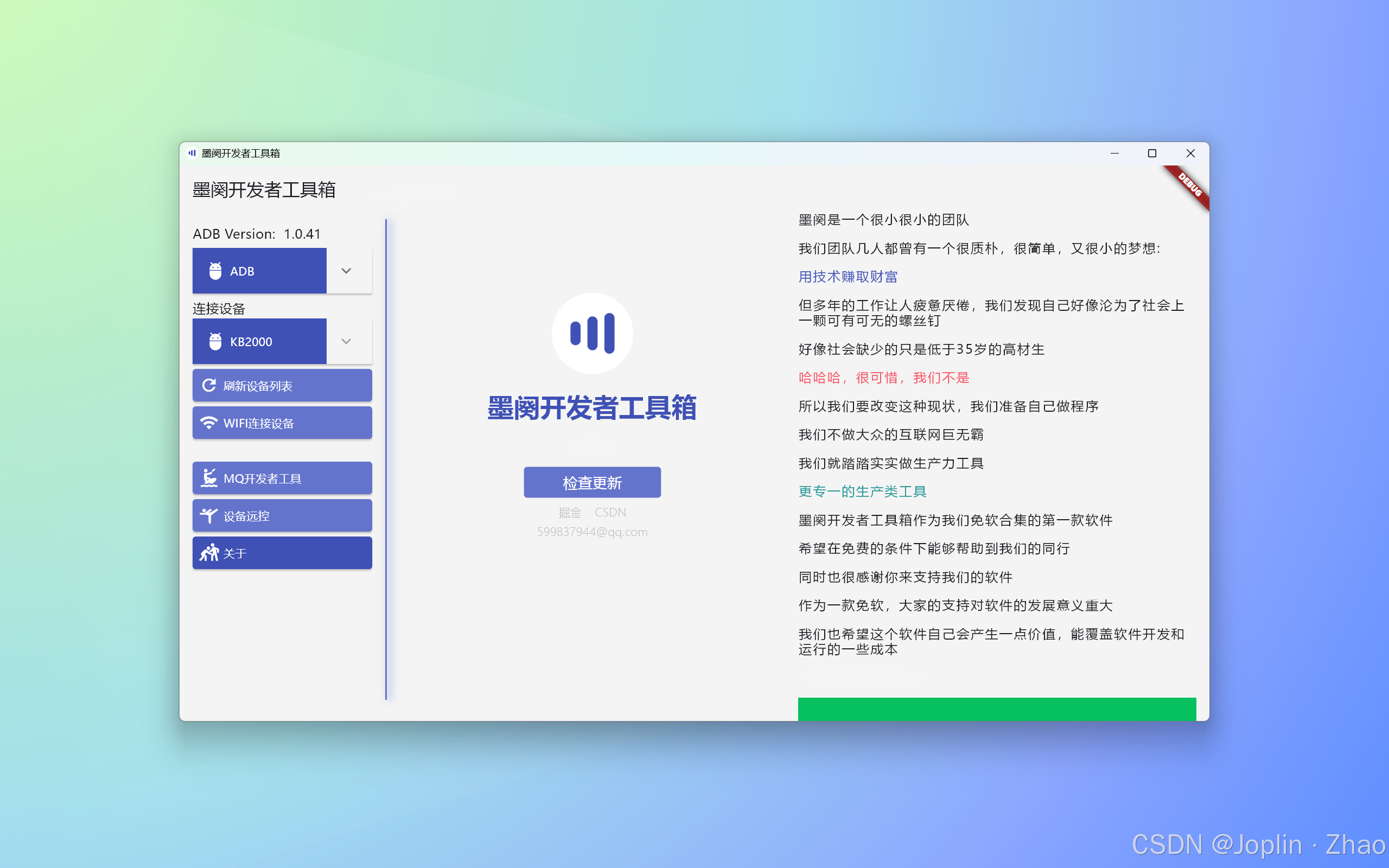The image size is (1389, 868).
Task: Click the refresh arrow icon
Action: (209, 385)
